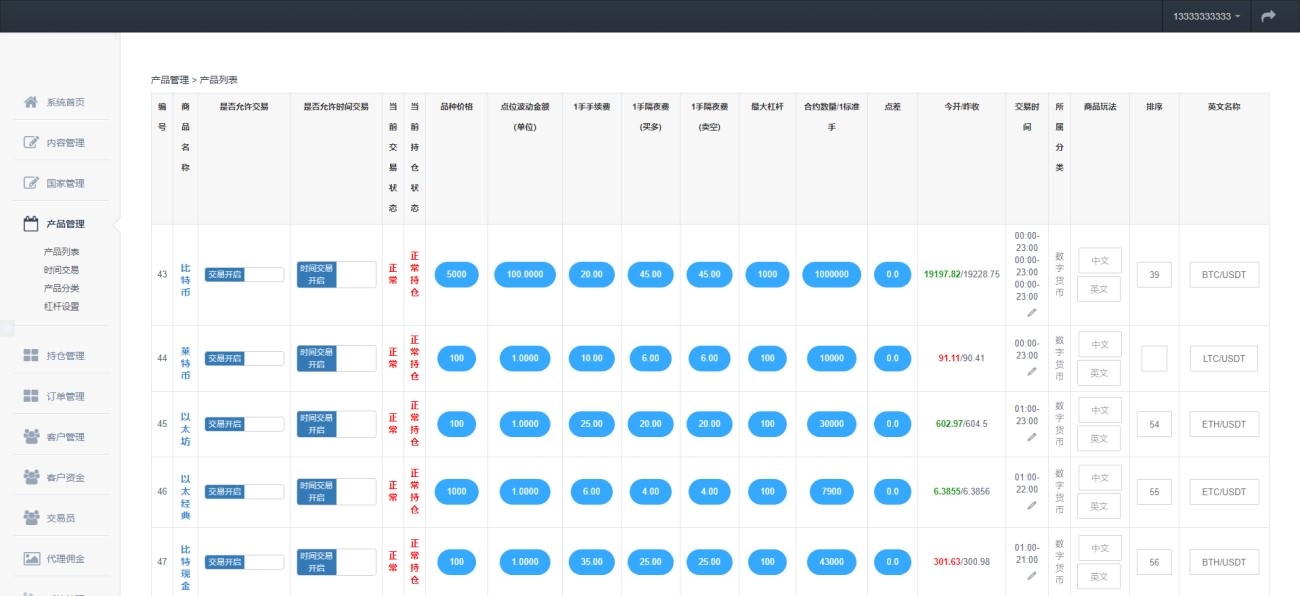Open 内容管理 menu
The height and width of the screenshot is (596, 1300).
click(65, 143)
